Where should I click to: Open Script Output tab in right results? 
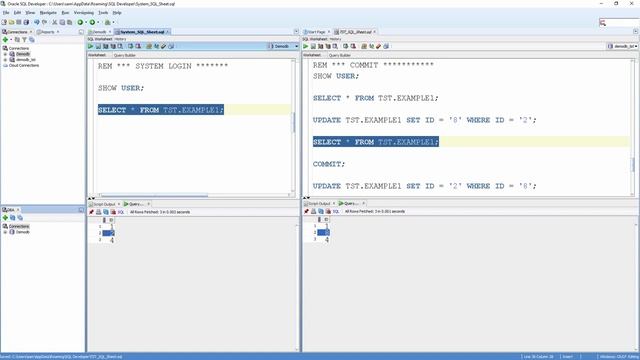pyautogui.click(x=319, y=203)
